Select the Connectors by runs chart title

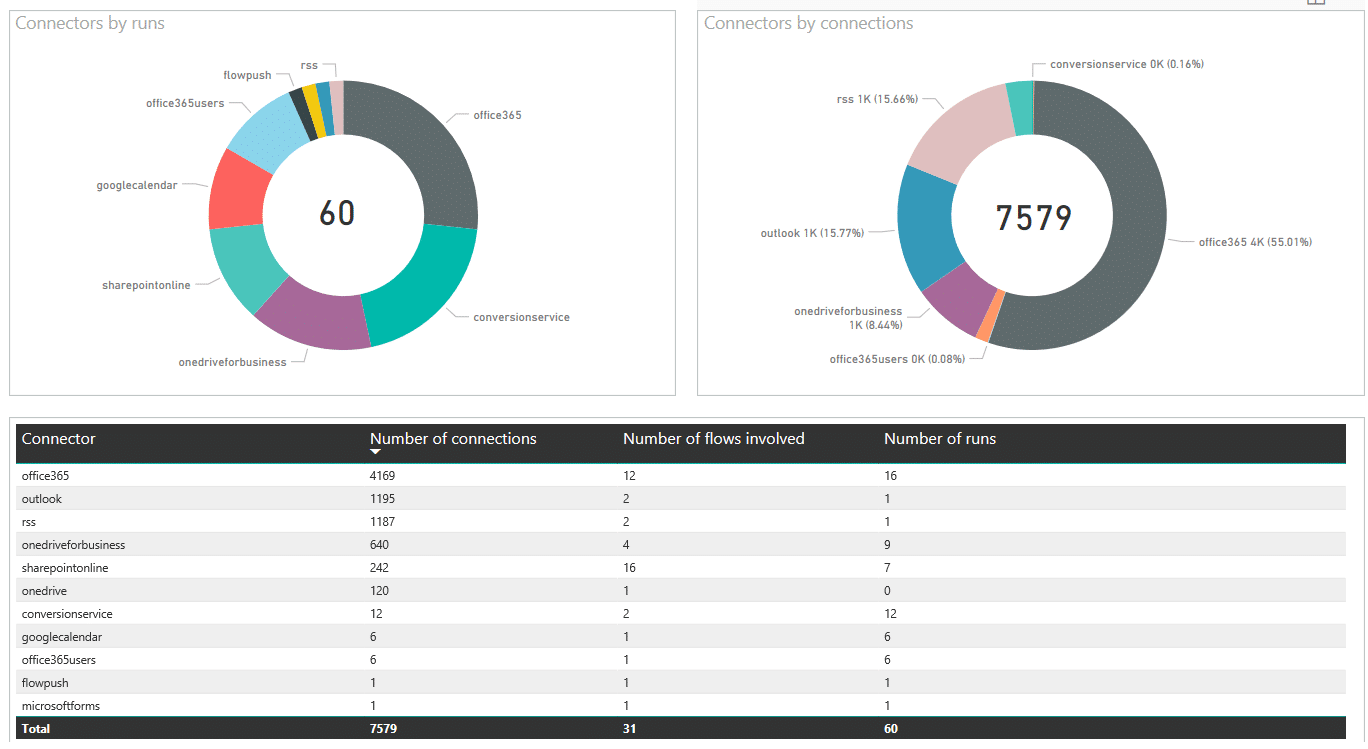[x=90, y=23]
